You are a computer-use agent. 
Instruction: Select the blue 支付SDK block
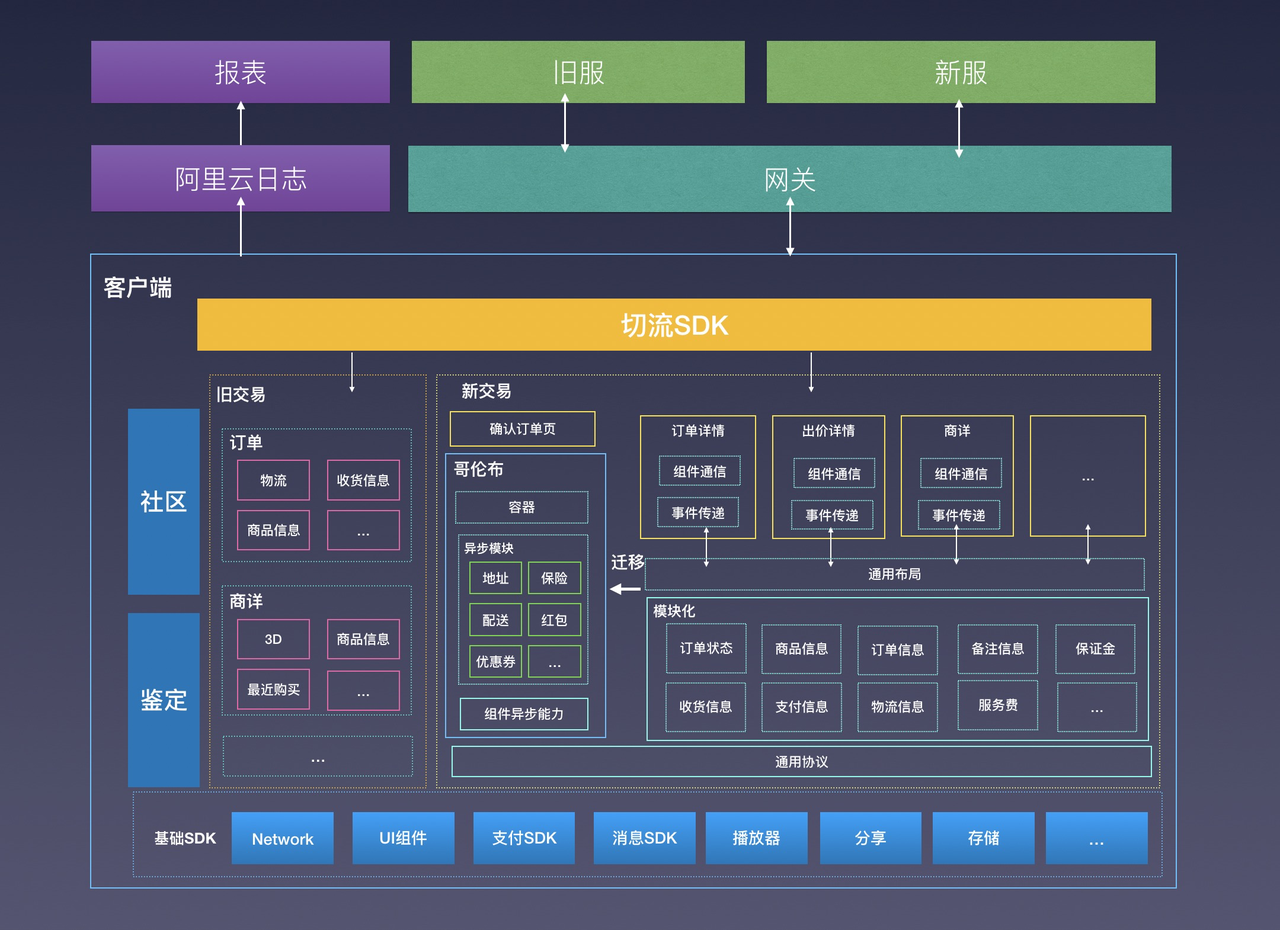(525, 838)
